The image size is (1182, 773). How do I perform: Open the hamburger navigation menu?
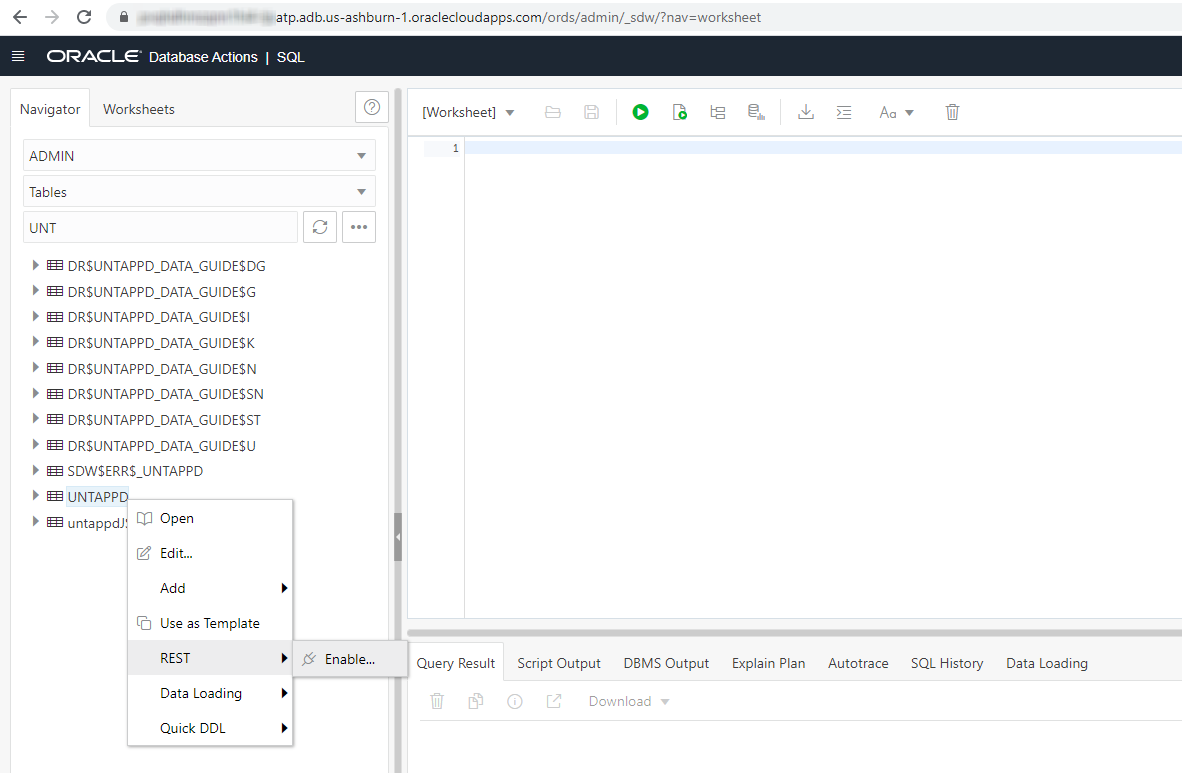pyautogui.click(x=19, y=57)
